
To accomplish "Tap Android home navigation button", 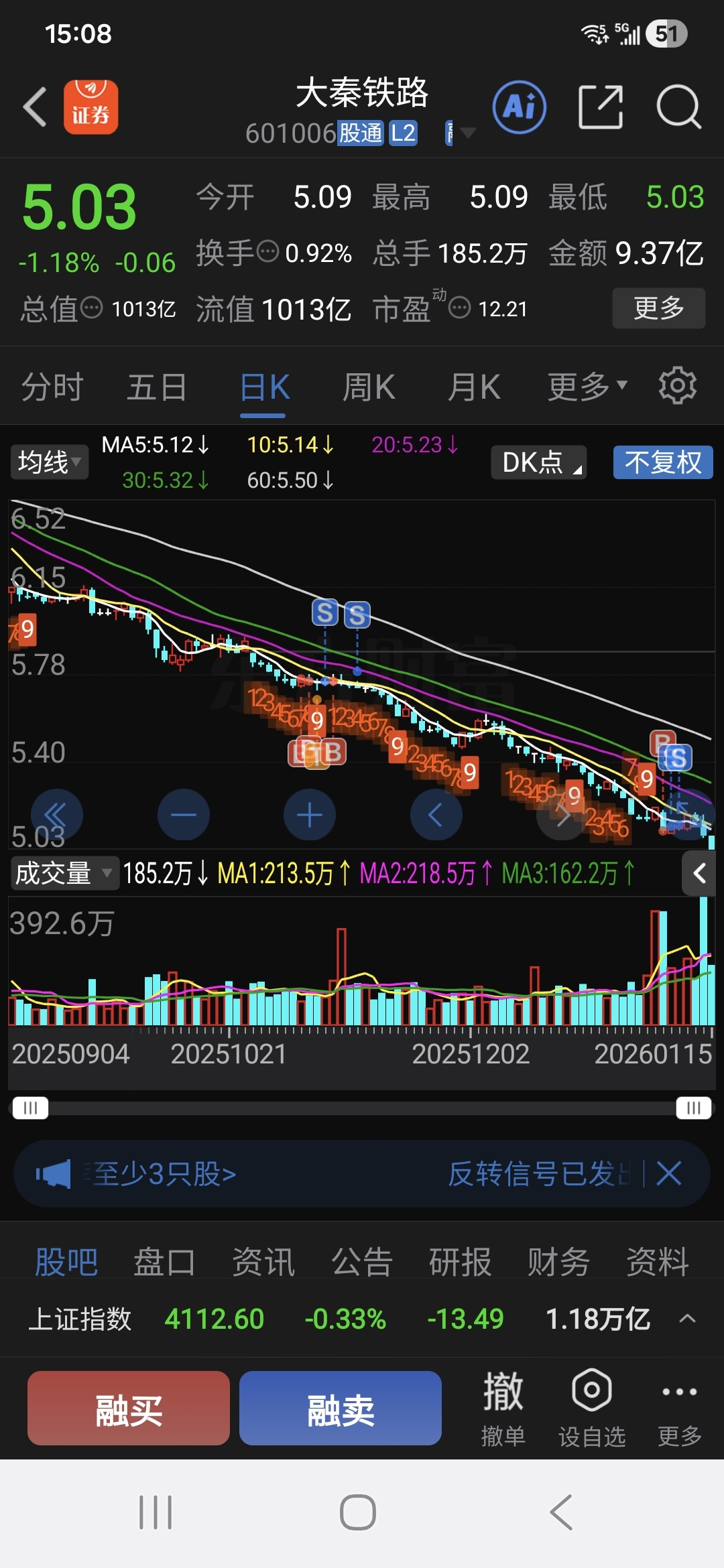I will tap(358, 1512).
